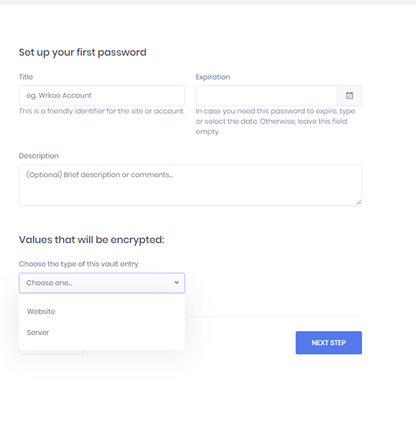Click the 'Values that will be encrypted:' heading
Screen dimensions: 416x423
tap(92, 240)
